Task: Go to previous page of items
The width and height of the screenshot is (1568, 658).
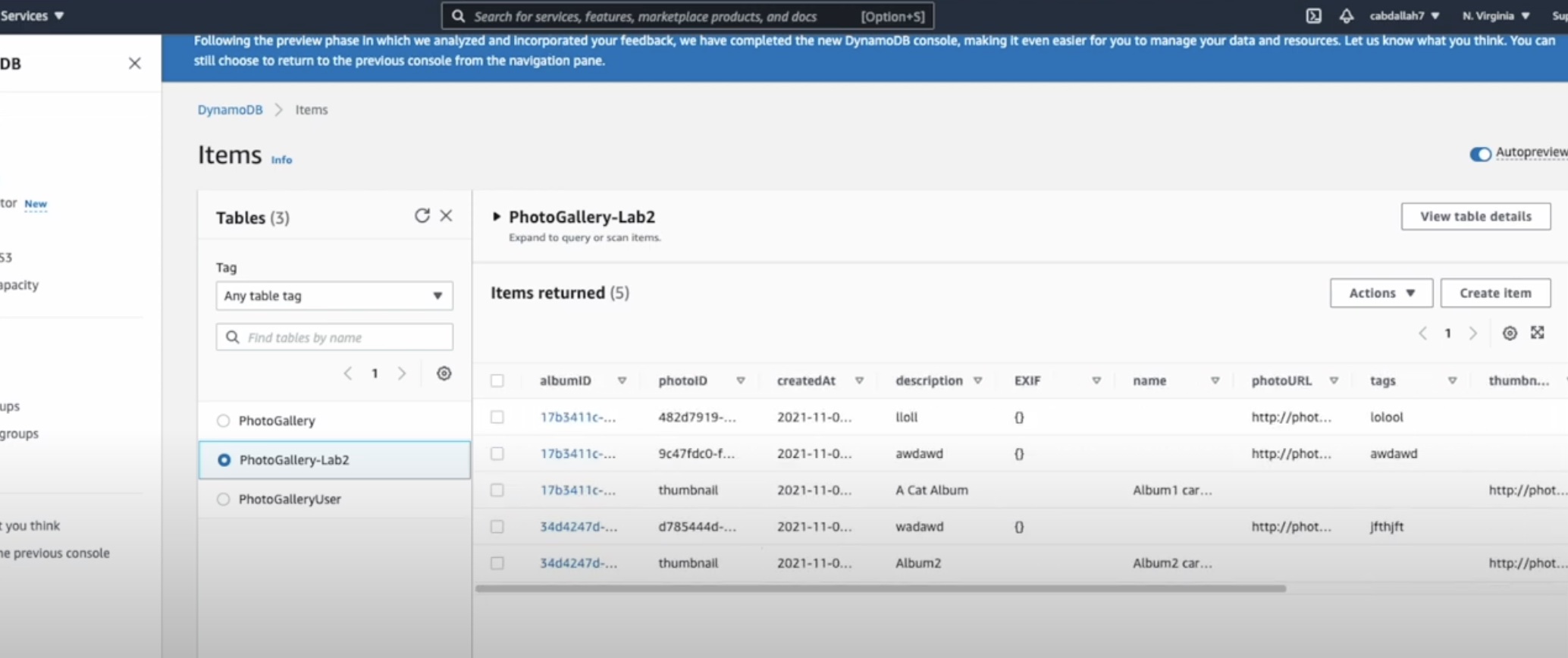Action: (x=1423, y=334)
